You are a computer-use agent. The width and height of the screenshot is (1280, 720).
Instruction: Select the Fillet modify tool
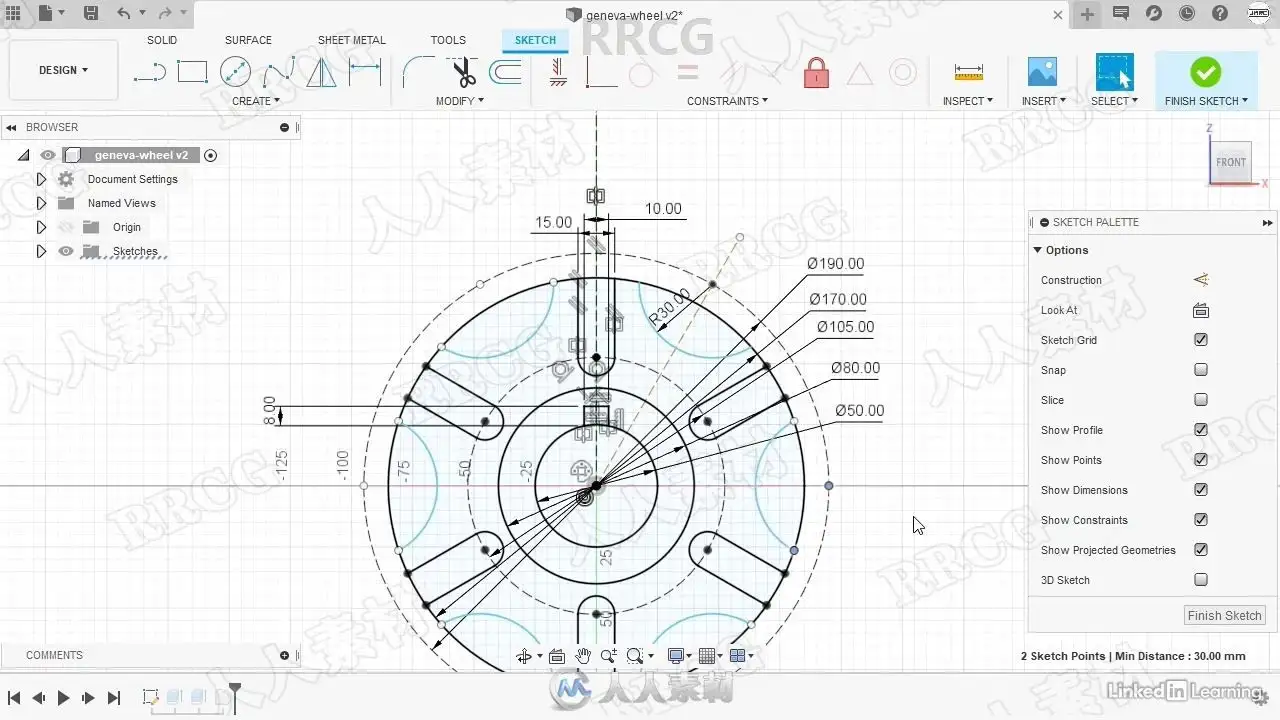[x=418, y=72]
